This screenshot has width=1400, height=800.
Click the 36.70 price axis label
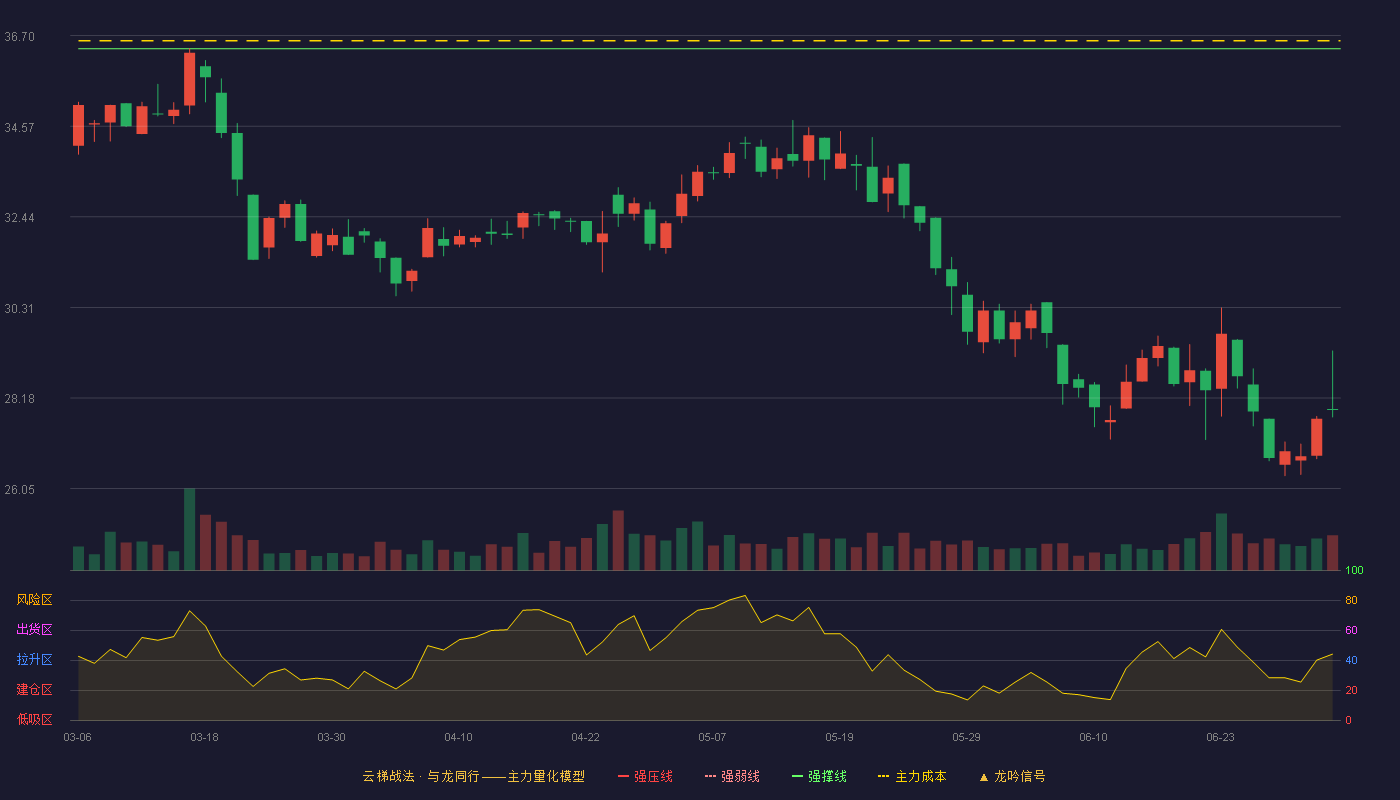[19, 37]
